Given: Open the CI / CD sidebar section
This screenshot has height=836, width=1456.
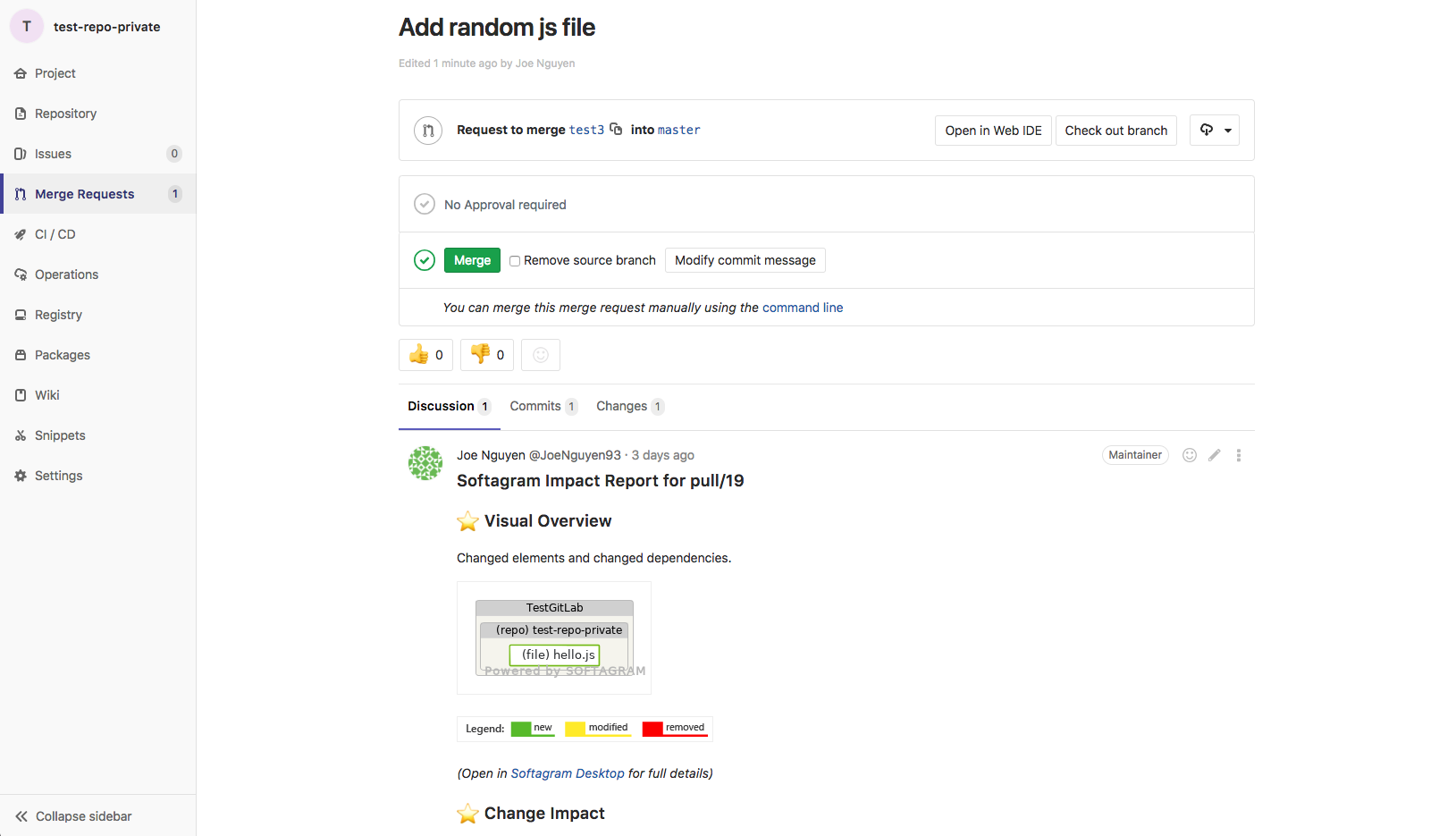Looking at the screenshot, I should point(55,234).
